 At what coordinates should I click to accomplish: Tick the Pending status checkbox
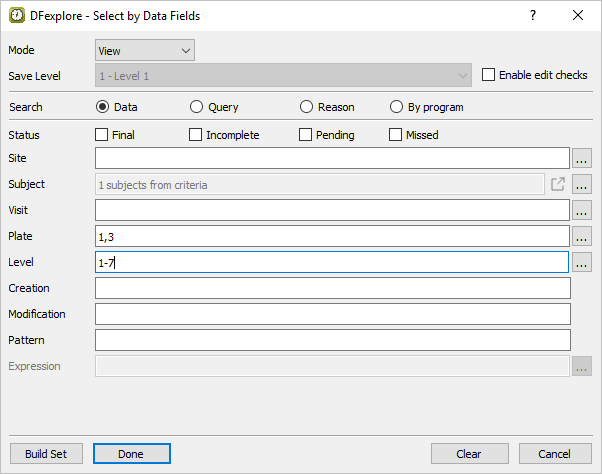[306, 135]
